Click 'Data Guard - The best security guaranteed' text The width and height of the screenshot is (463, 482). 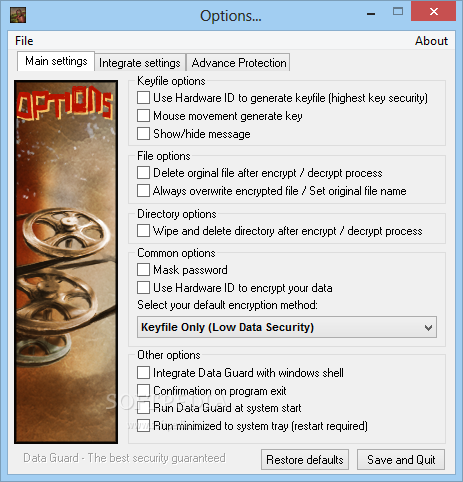coord(124,458)
